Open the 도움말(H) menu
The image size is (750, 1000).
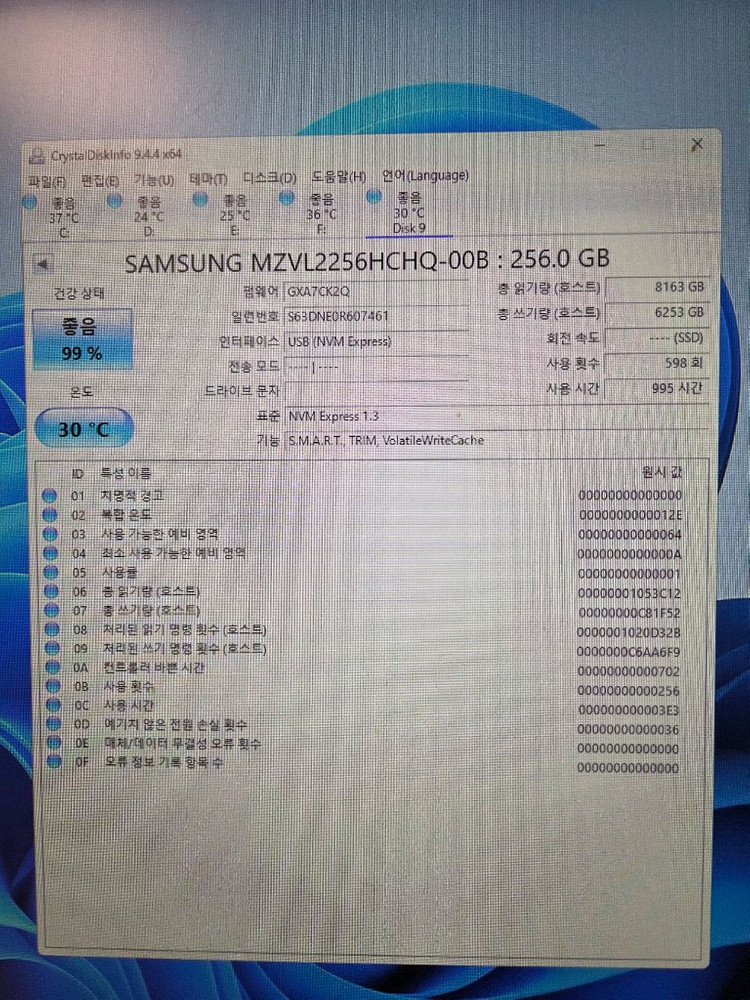(339, 177)
